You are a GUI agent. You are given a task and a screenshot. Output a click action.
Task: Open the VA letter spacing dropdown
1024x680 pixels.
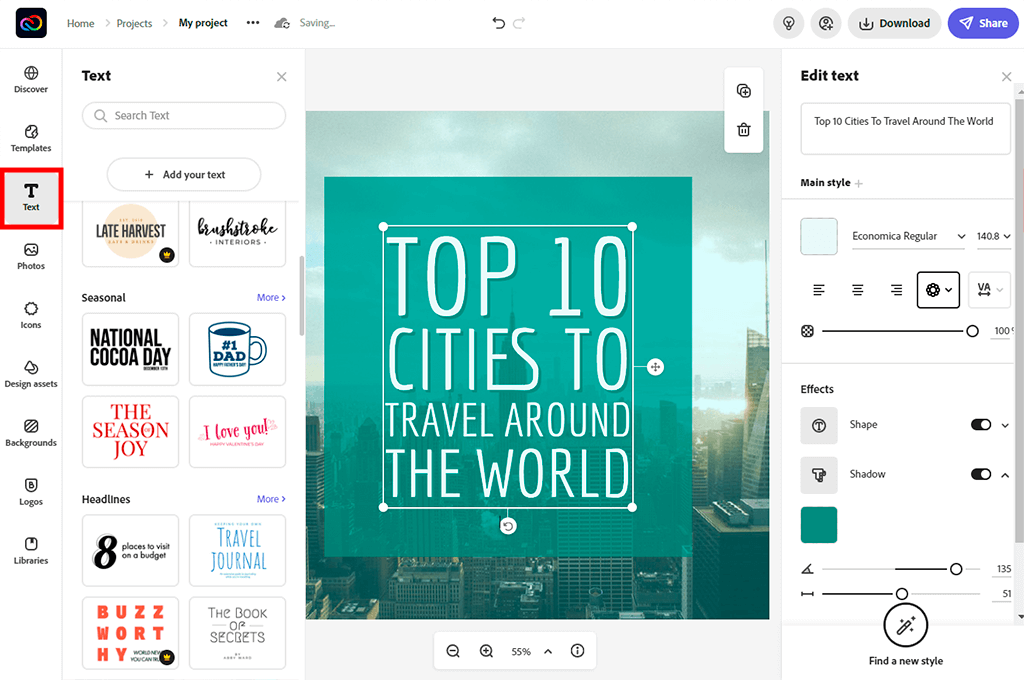click(989, 290)
